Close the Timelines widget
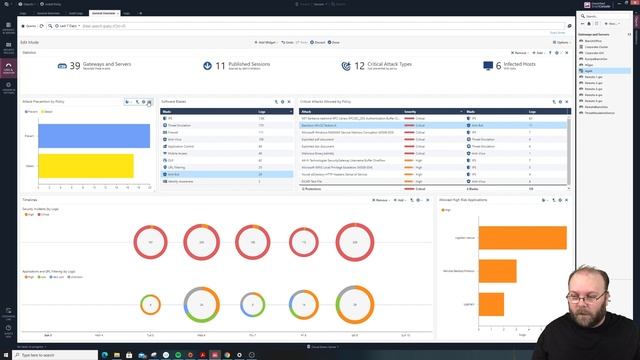640x360 pixels. click(428, 200)
